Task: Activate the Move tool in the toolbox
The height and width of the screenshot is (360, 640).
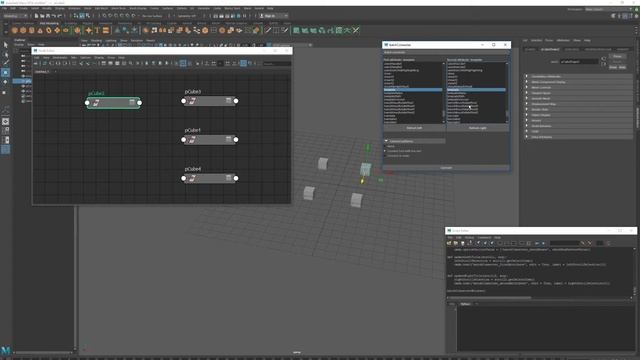Action: coord(5,72)
